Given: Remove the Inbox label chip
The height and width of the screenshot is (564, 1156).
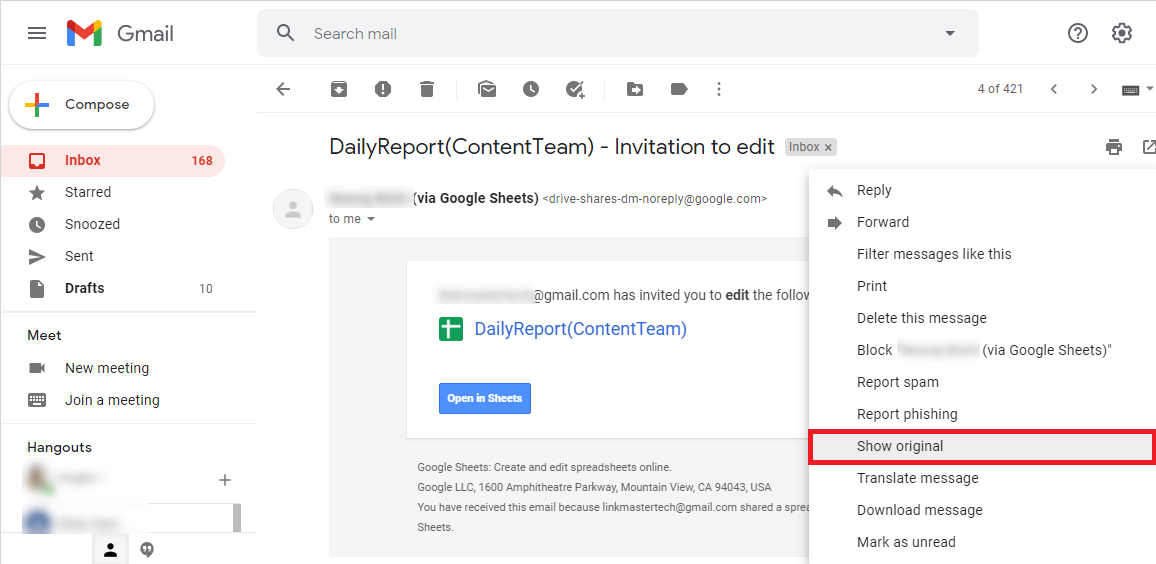Looking at the screenshot, I should (829, 147).
